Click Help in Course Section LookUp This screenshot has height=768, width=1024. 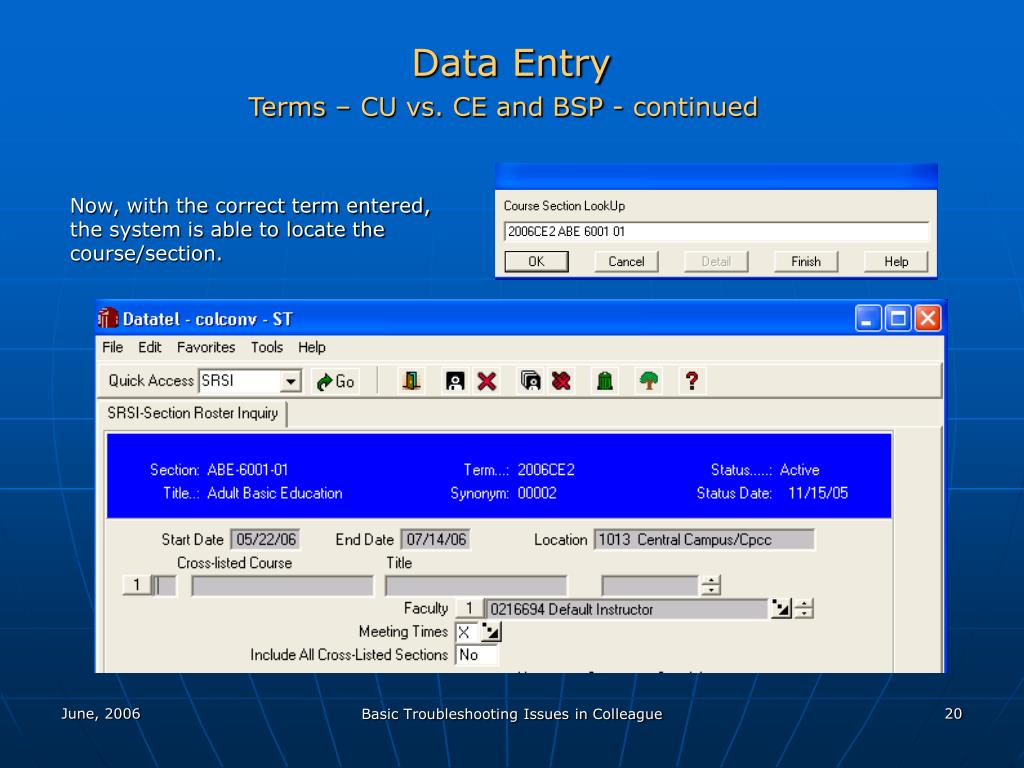(x=896, y=262)
